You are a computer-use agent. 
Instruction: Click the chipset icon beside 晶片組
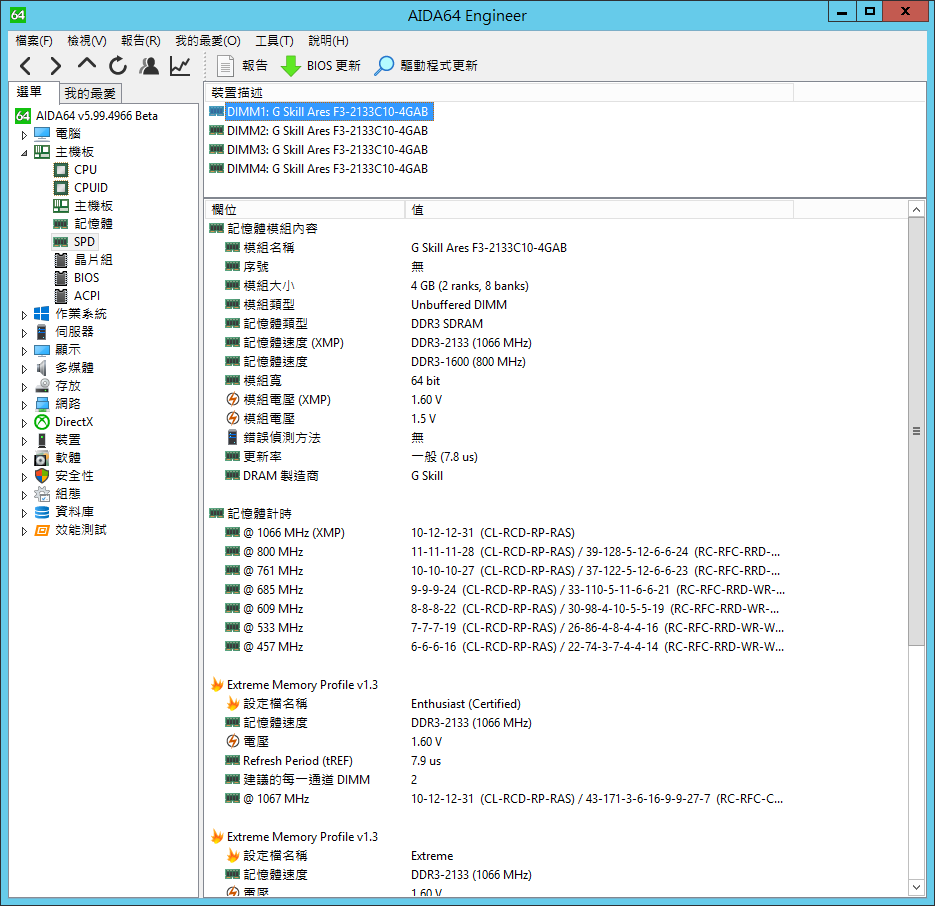[x=61, y=260]
